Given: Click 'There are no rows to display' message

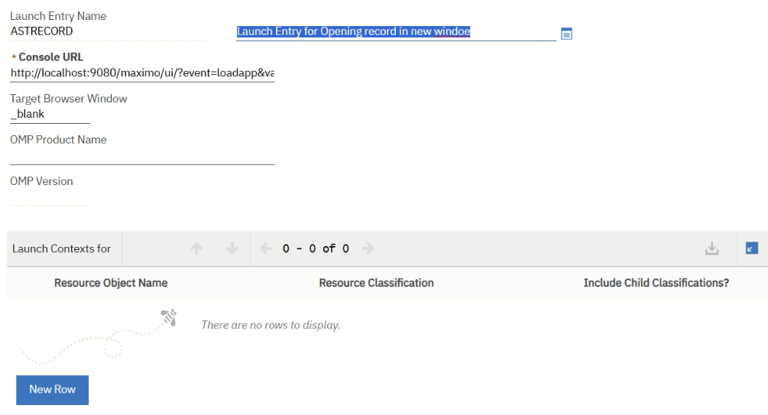Looking at the screenshot, I should pyautogui.click(x=270, y=325).
